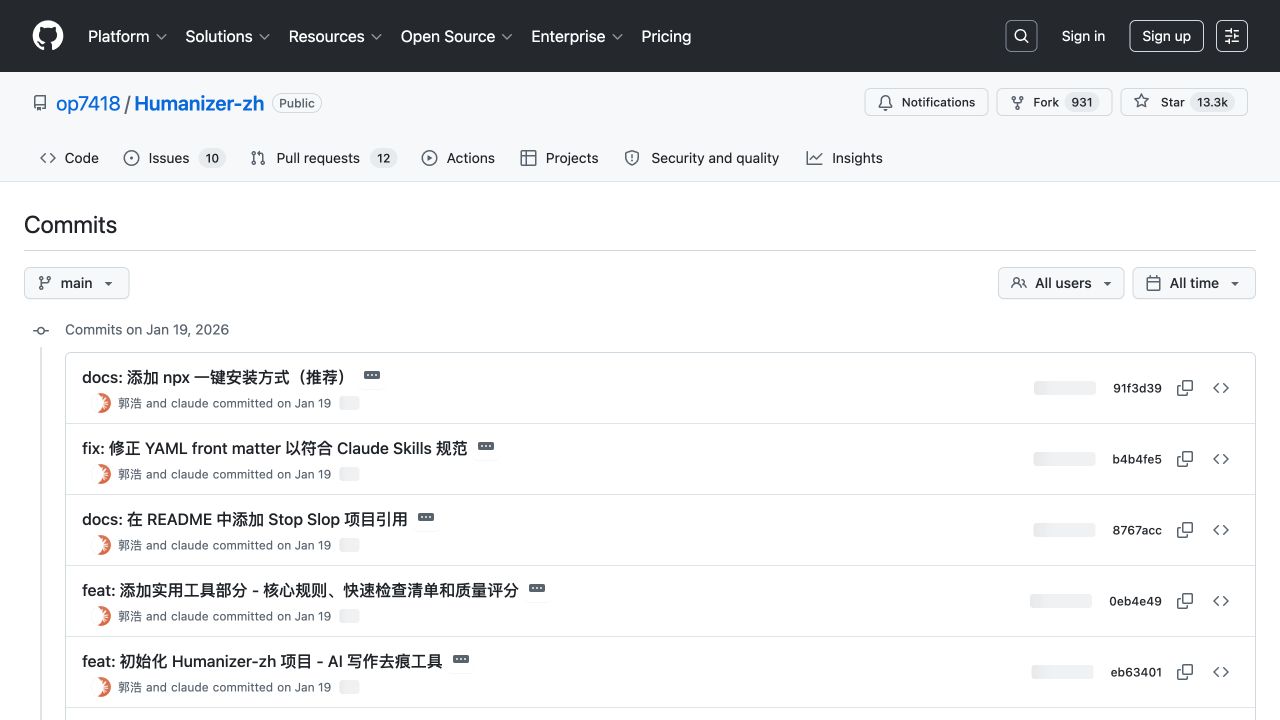Screen dimensions: 1280x720
Task: Open the All time date filter
Action: (x=1194, y=283)
